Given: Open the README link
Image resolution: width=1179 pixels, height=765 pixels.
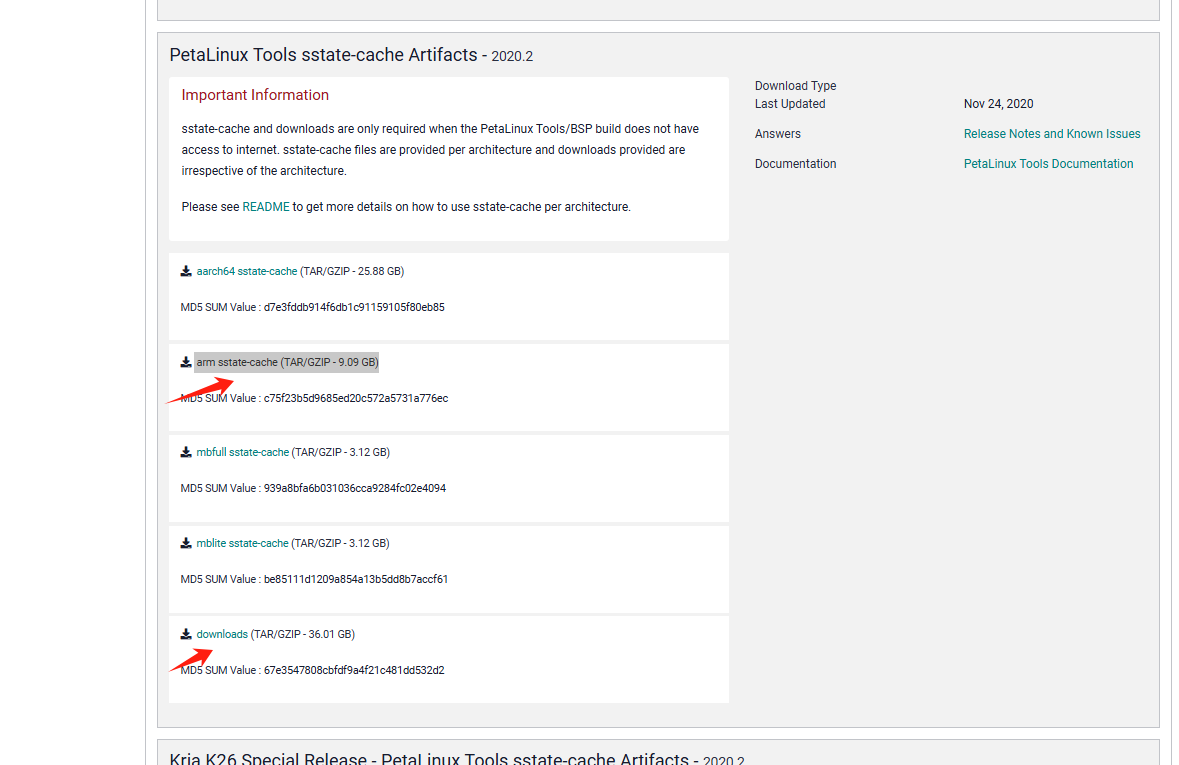Looking at the screenshot, I should [265, 207].
